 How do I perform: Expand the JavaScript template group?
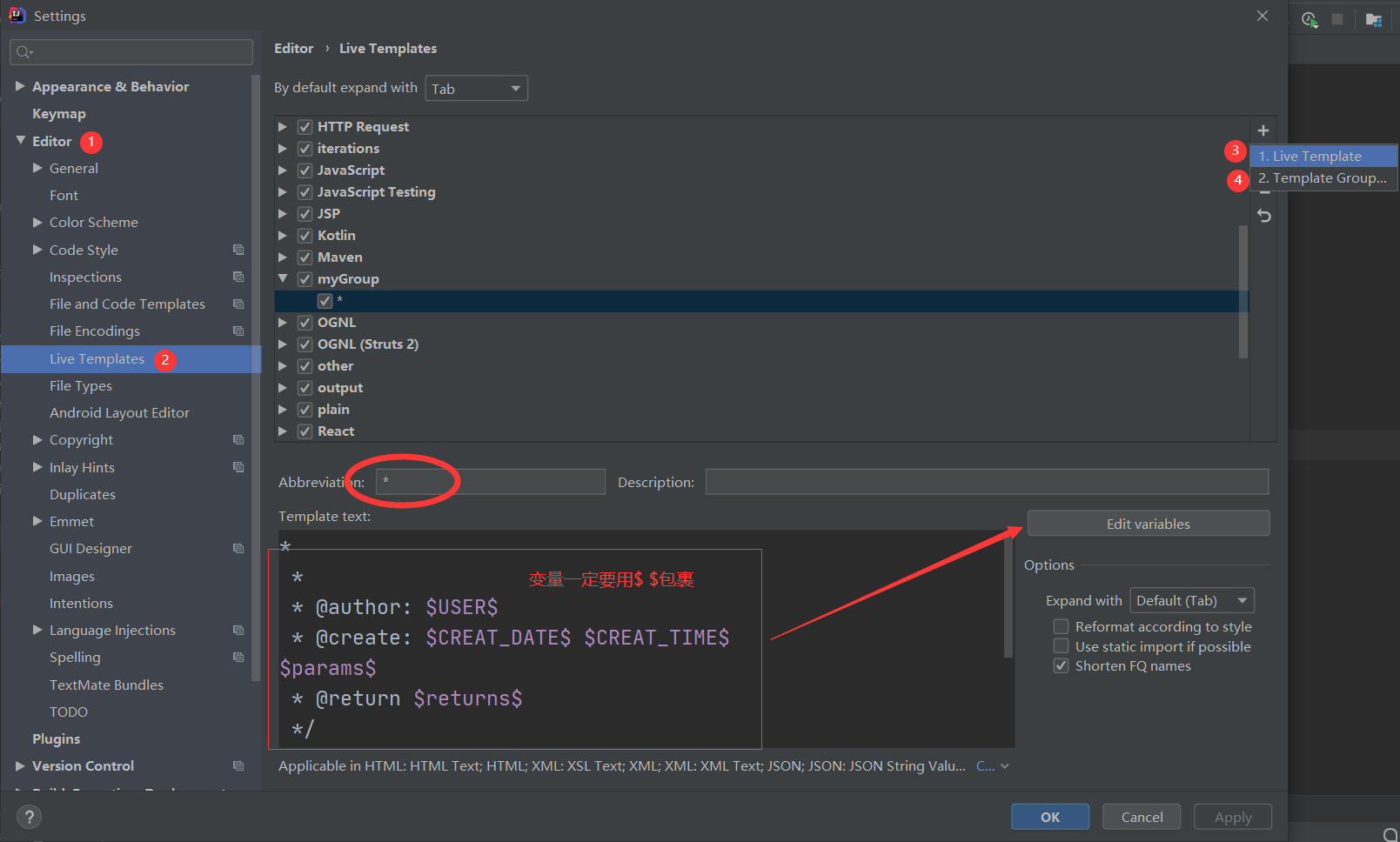point(283,170)
